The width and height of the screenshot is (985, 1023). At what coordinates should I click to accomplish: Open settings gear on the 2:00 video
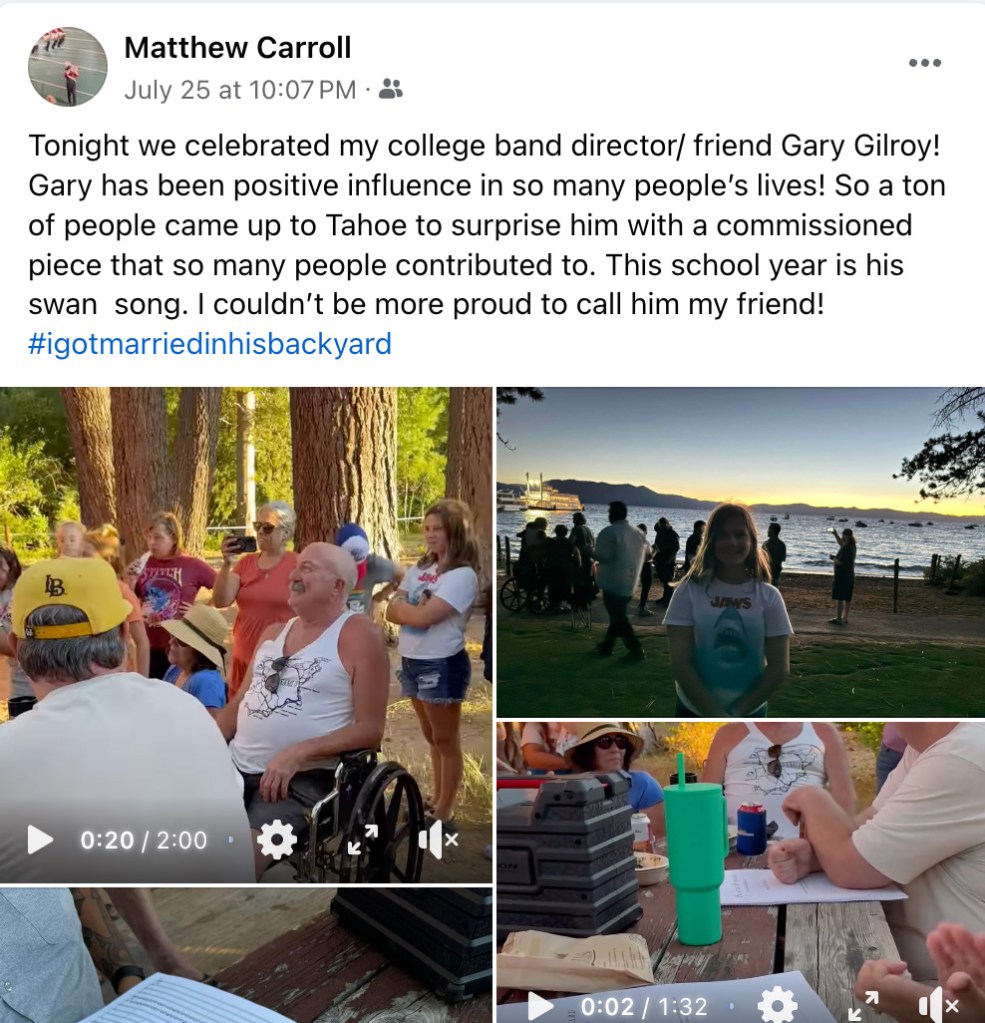[x=277, y=840]
